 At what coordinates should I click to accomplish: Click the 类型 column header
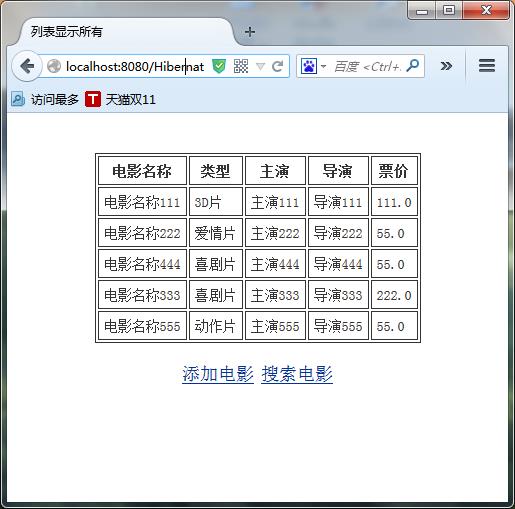click(x=216, y=171)
